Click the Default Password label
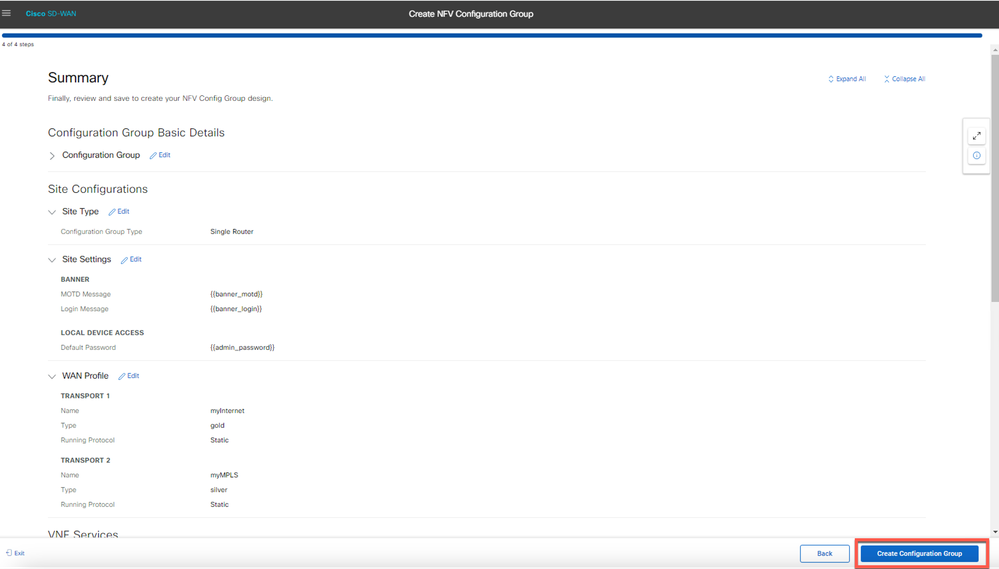The width and height of the screenshot is (999, 569). [x=88, y=348]
